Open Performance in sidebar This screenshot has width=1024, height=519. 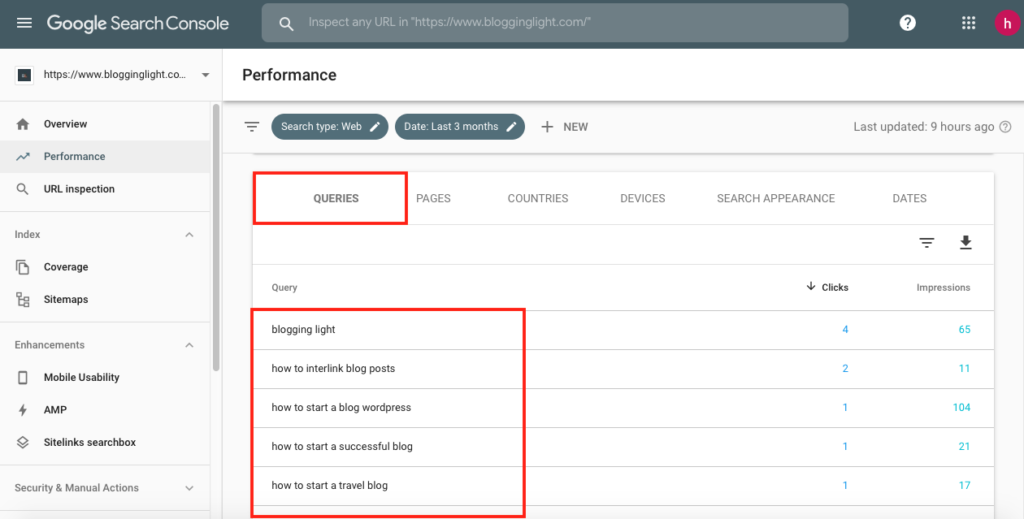point(105,157)
